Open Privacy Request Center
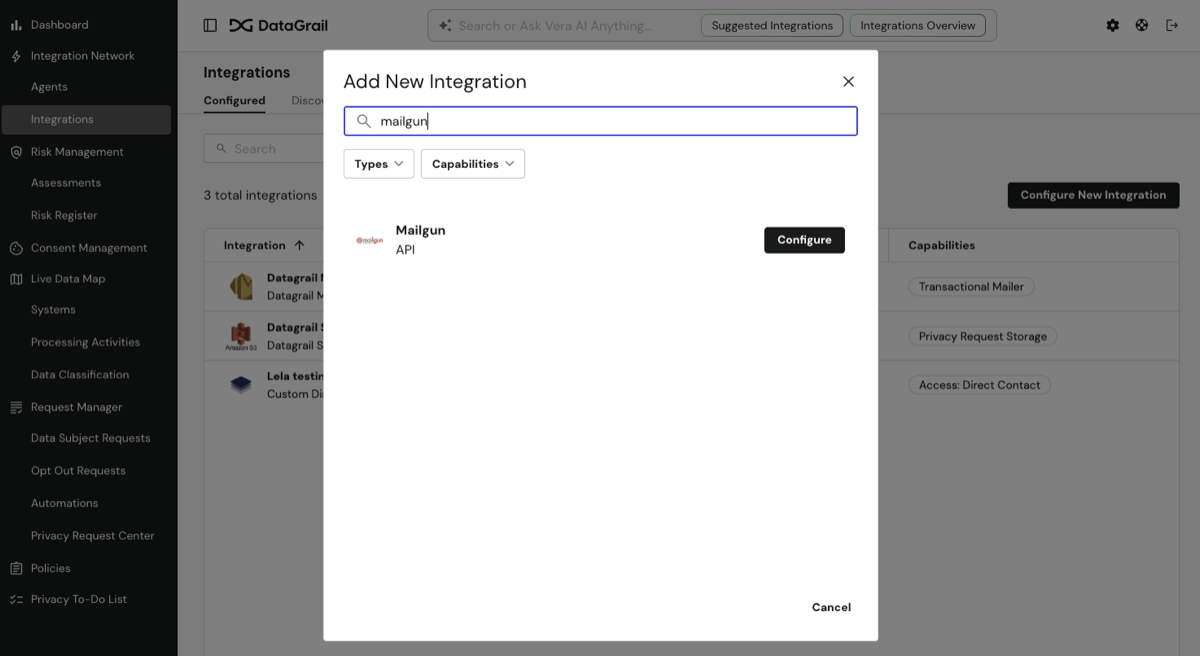This screenshot has width=1200, height=656. pyautogui.click(x=93, y=536)
